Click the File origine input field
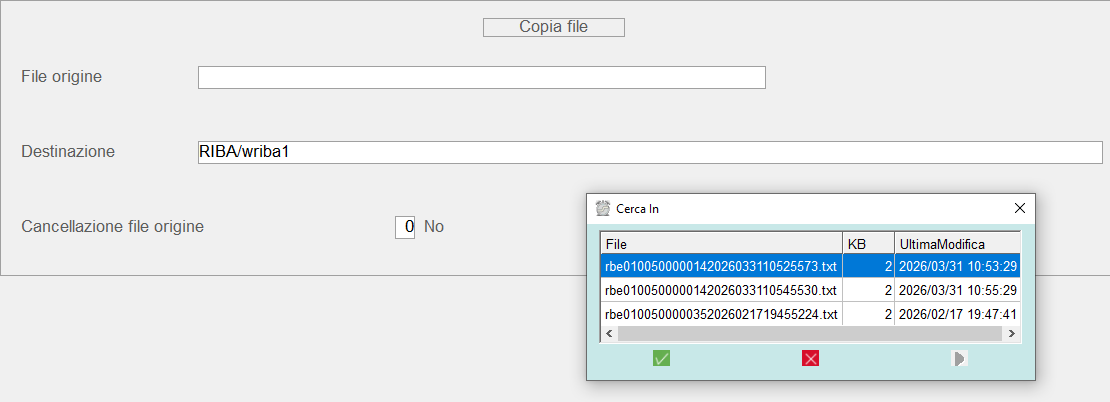The height and width of the screenshot is (402, 1110). [x=481, y=78]
